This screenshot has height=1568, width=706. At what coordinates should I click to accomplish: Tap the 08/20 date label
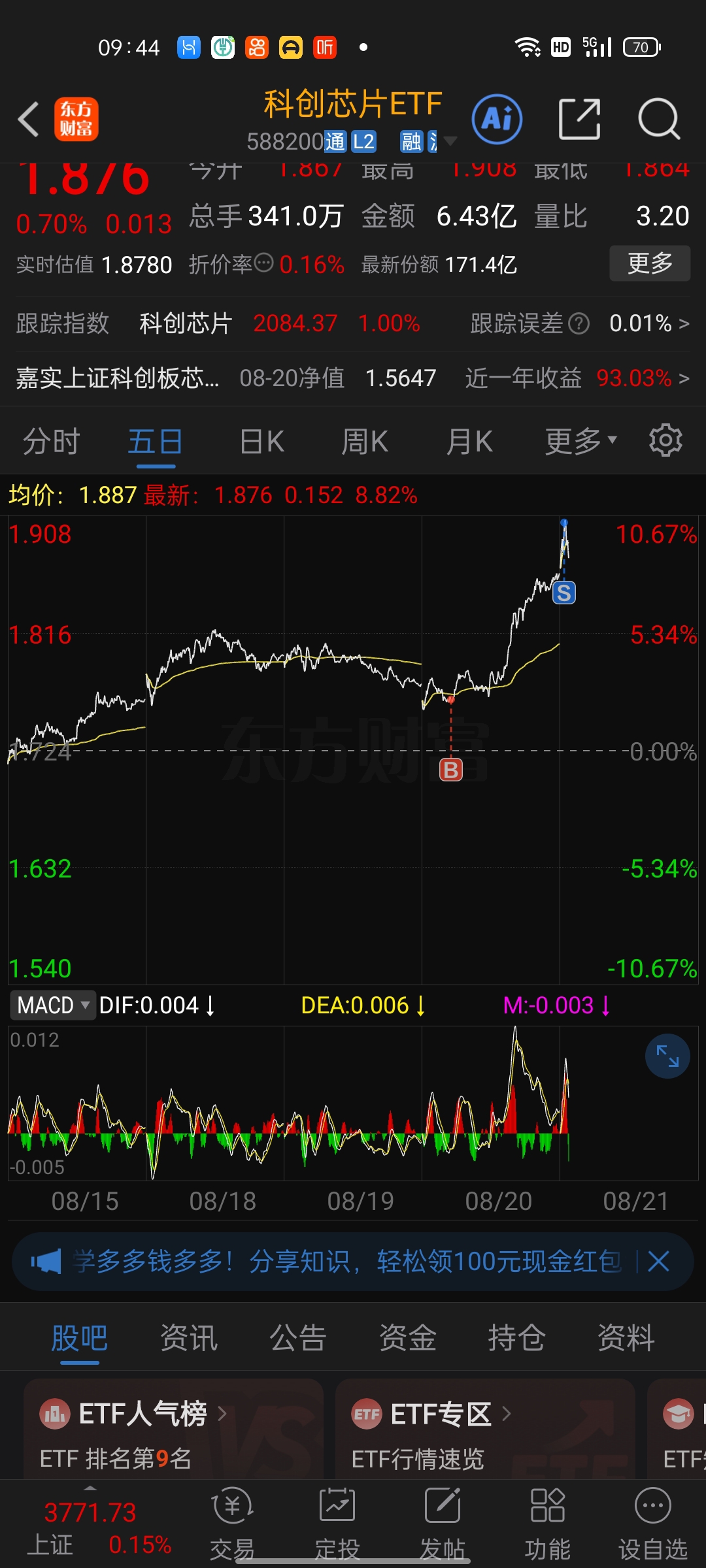(499, 1201)
